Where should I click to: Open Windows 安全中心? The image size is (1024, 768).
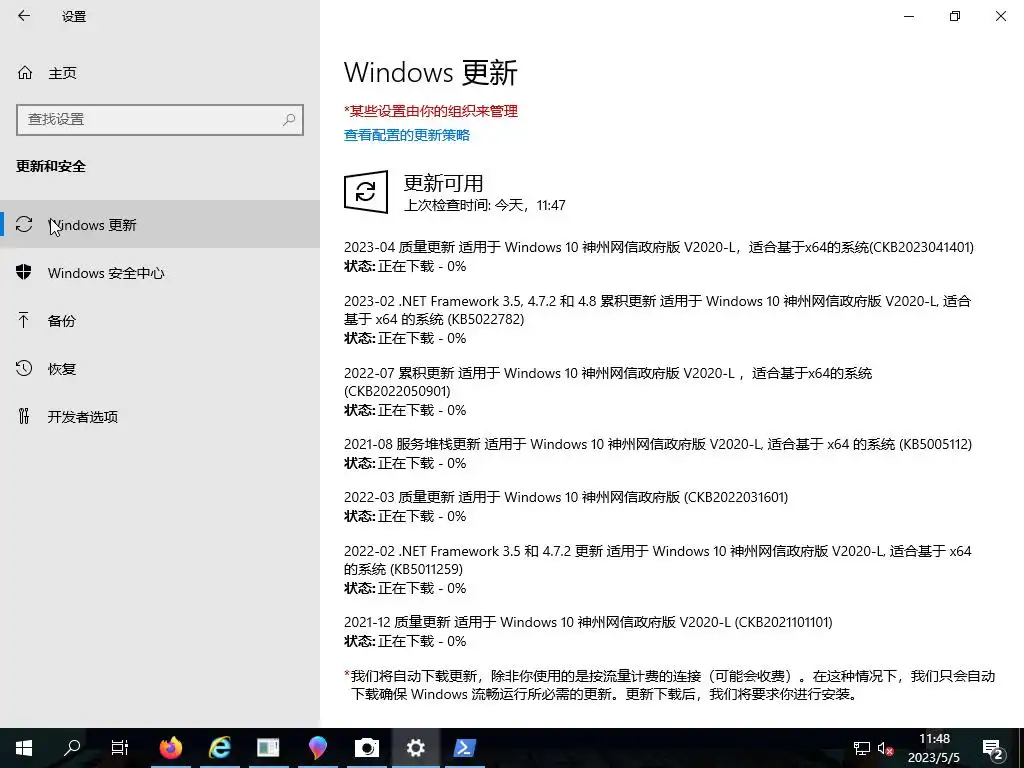[x=160, y=273]
